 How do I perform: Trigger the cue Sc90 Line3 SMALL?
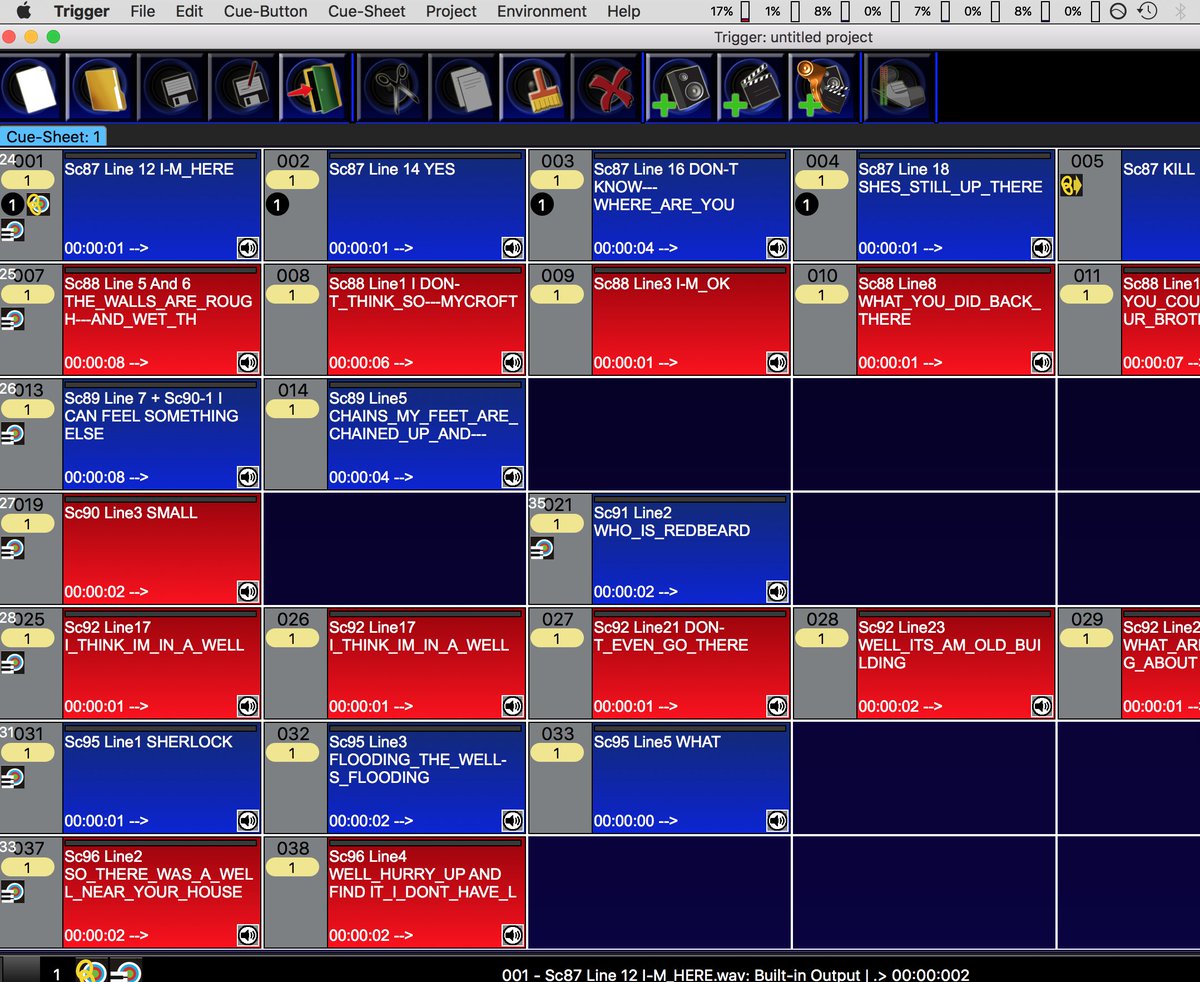[x=162, y=549]
